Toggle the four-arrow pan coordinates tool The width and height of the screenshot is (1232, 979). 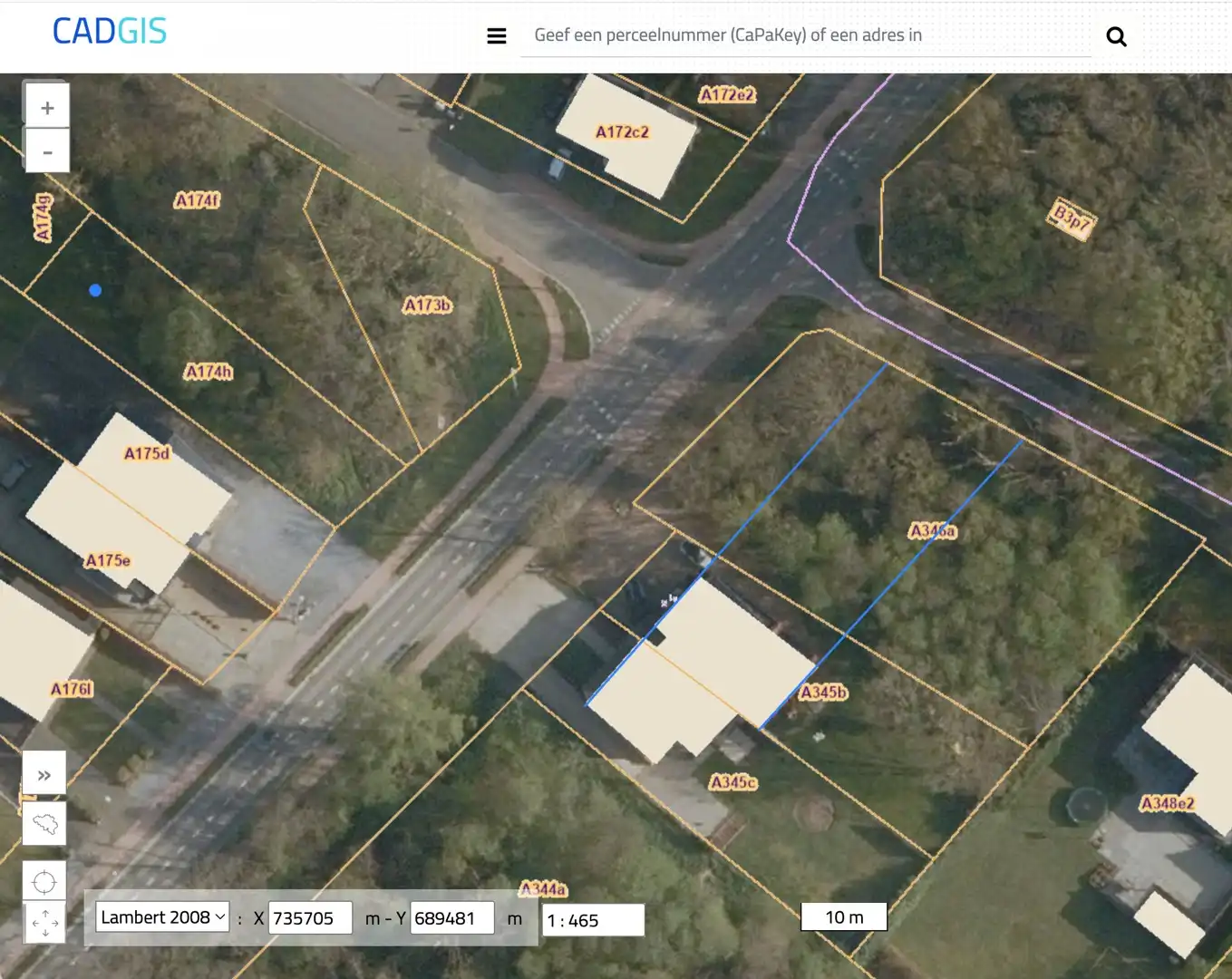[x=44, y=923]
